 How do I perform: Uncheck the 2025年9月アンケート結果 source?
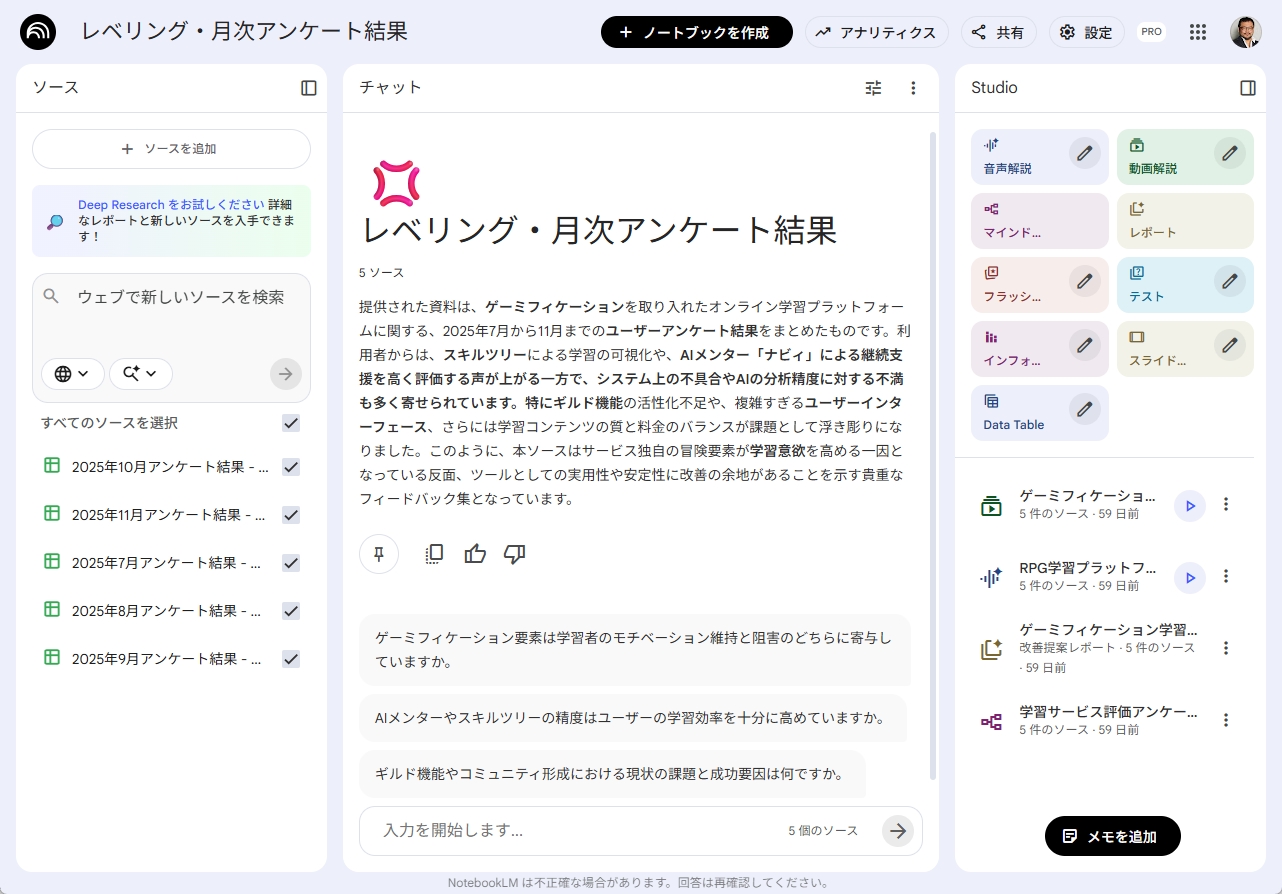(x=291, y=659)
